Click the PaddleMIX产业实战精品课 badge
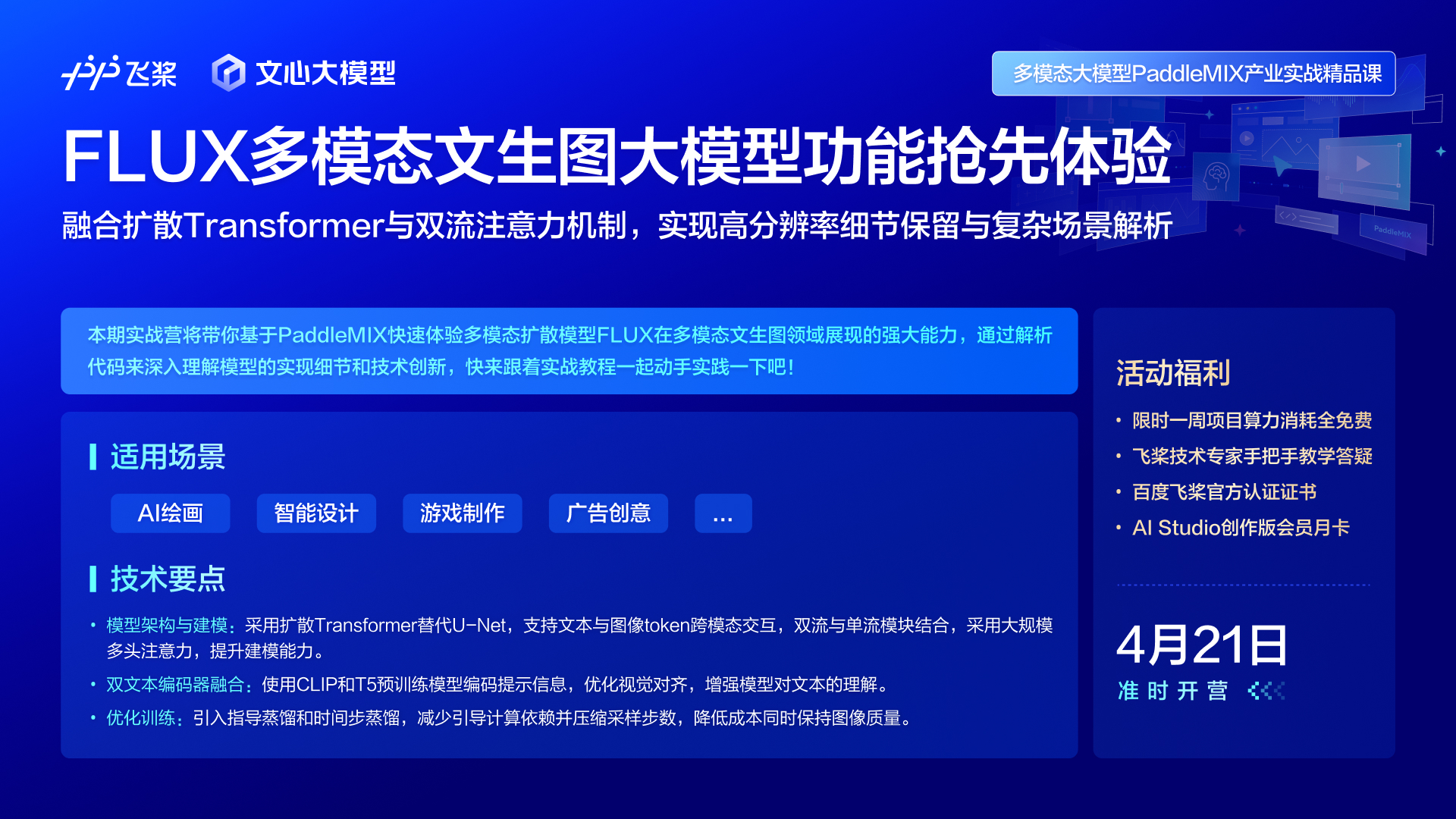This screenshot has height=819, width=1456. [1193, 74]
